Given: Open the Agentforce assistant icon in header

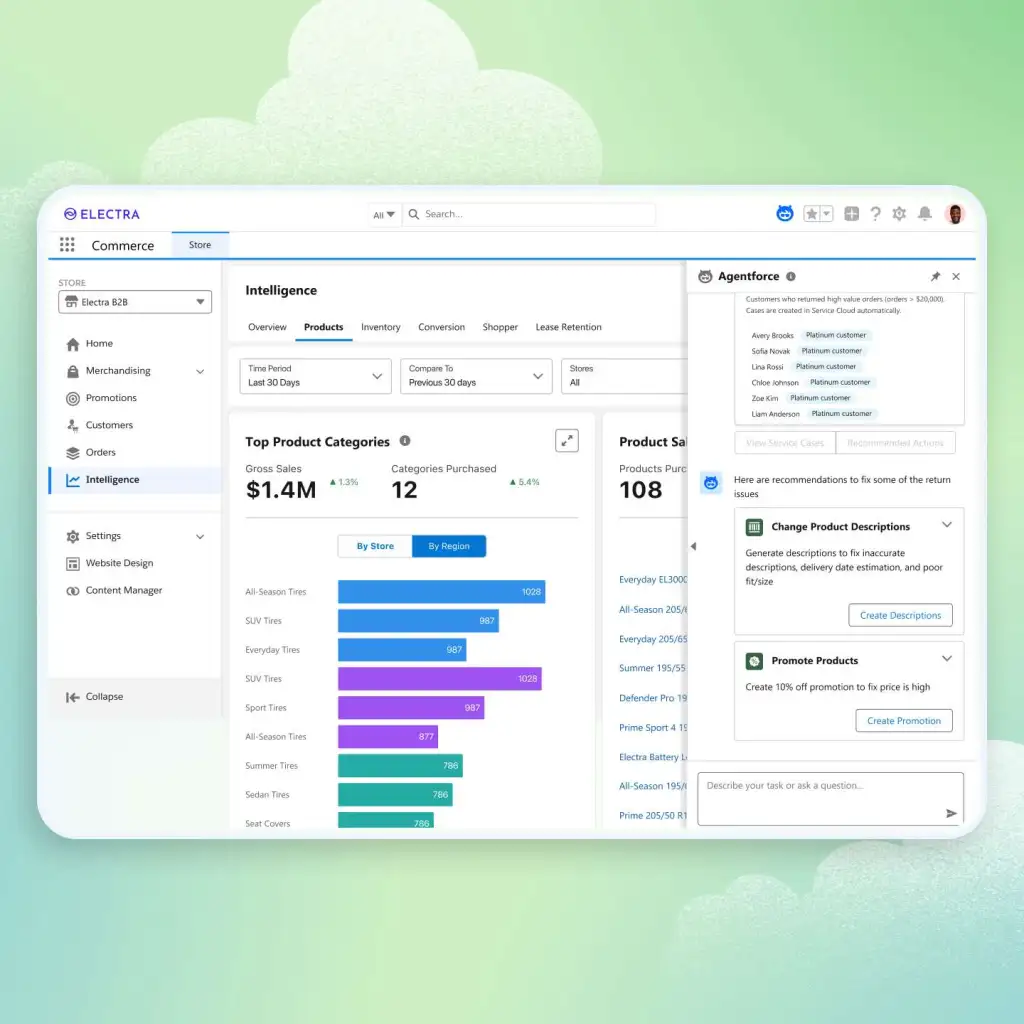Looking at the screenshot, I should [x=785, y=213].
